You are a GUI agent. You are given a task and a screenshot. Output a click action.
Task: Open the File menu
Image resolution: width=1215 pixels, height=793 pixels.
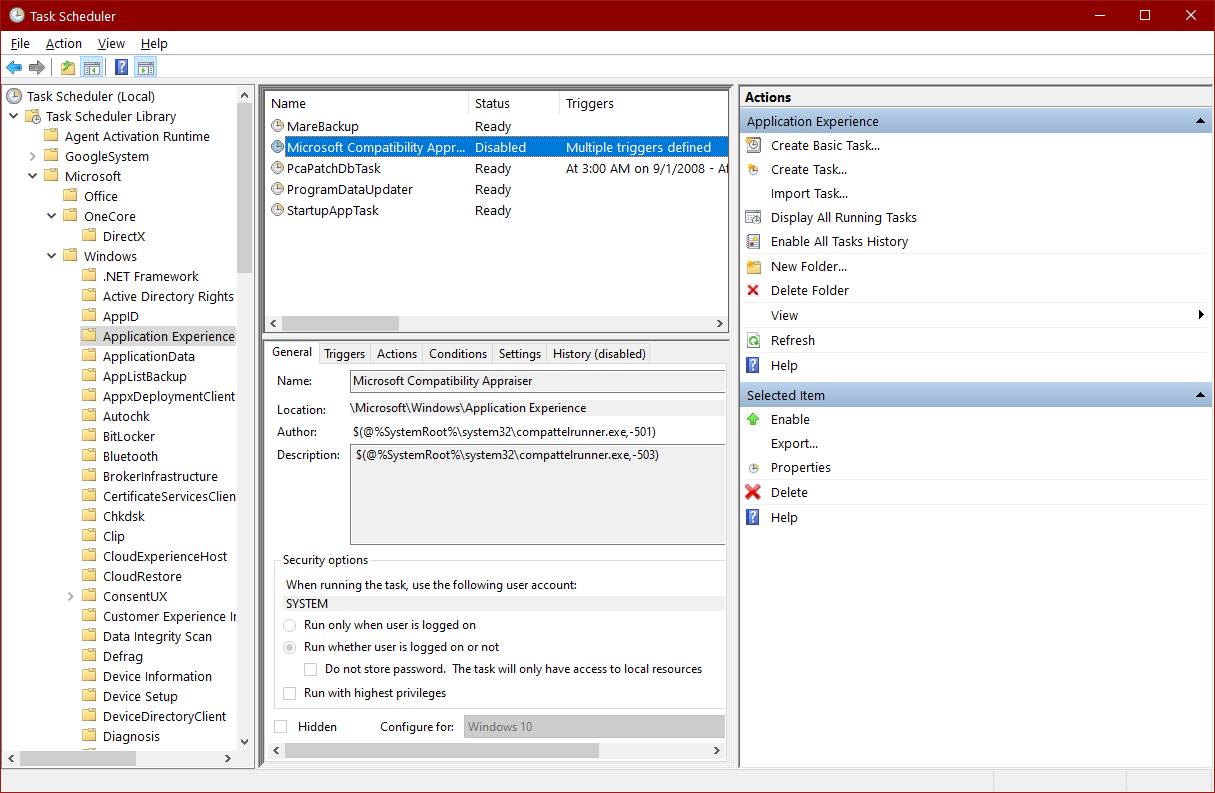[20, 43]
